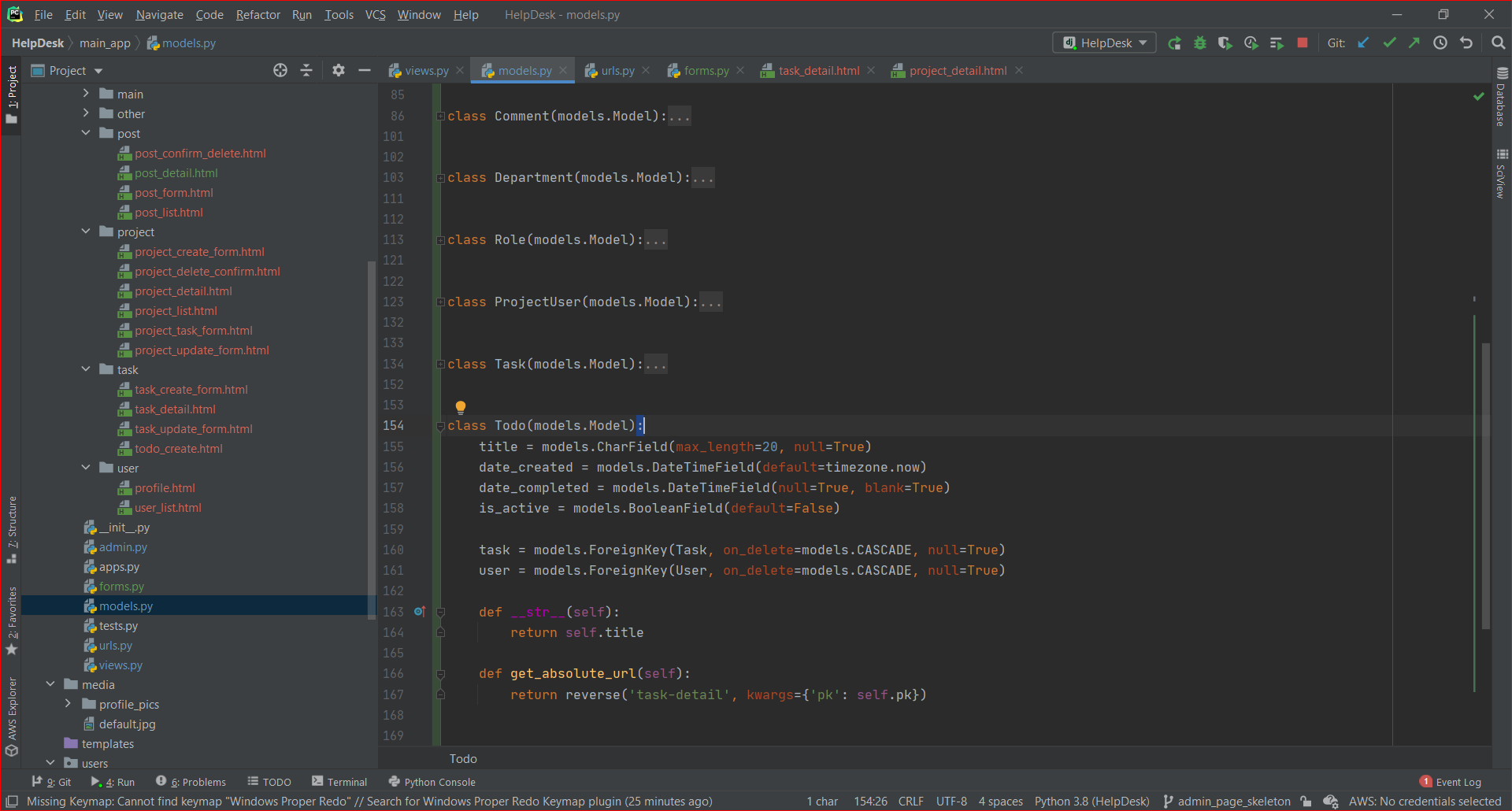The width and height of the screenshot is (1512, 811).
Task: Collapse class Todo fold marker
Action: (441, 426)
